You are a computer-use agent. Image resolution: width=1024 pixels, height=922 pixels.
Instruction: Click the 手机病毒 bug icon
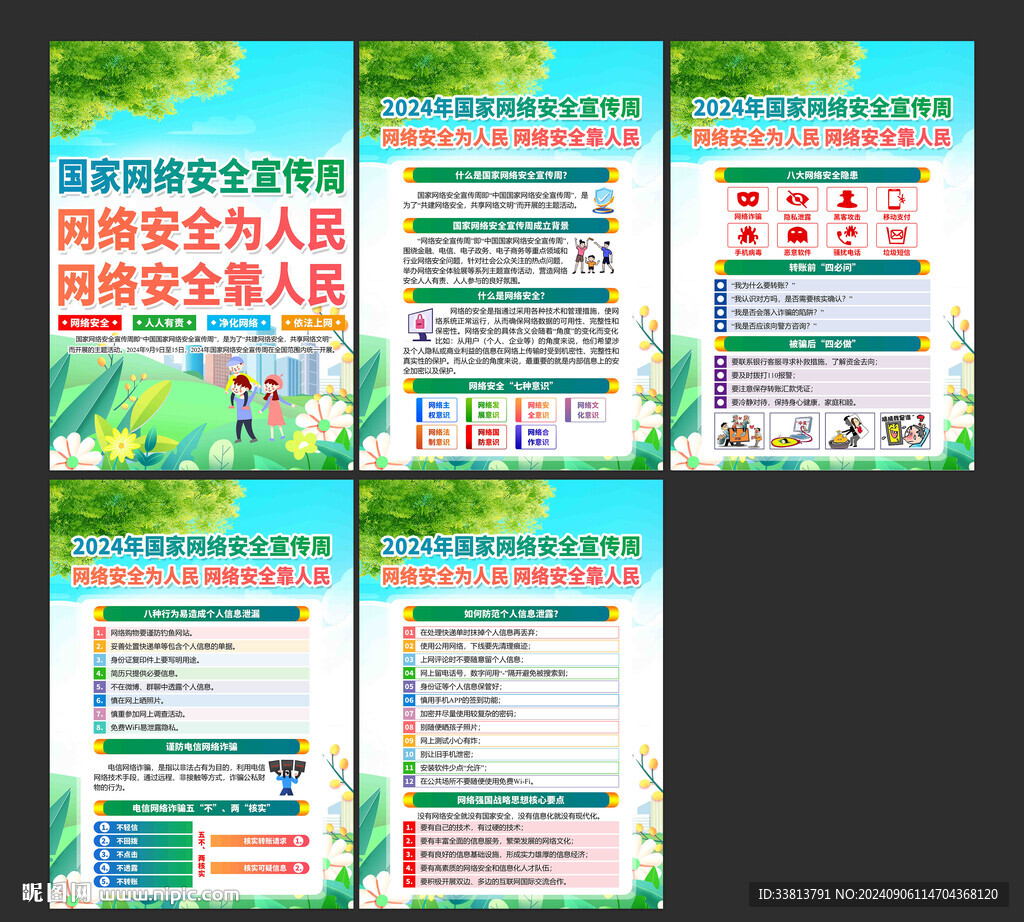click(x=748, y=234)
